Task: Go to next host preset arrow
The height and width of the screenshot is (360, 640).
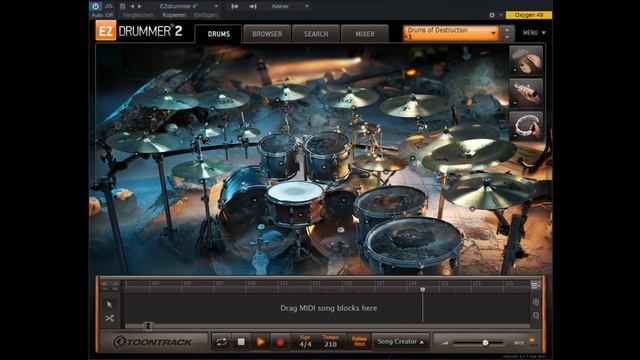Action: coord(140,6)
